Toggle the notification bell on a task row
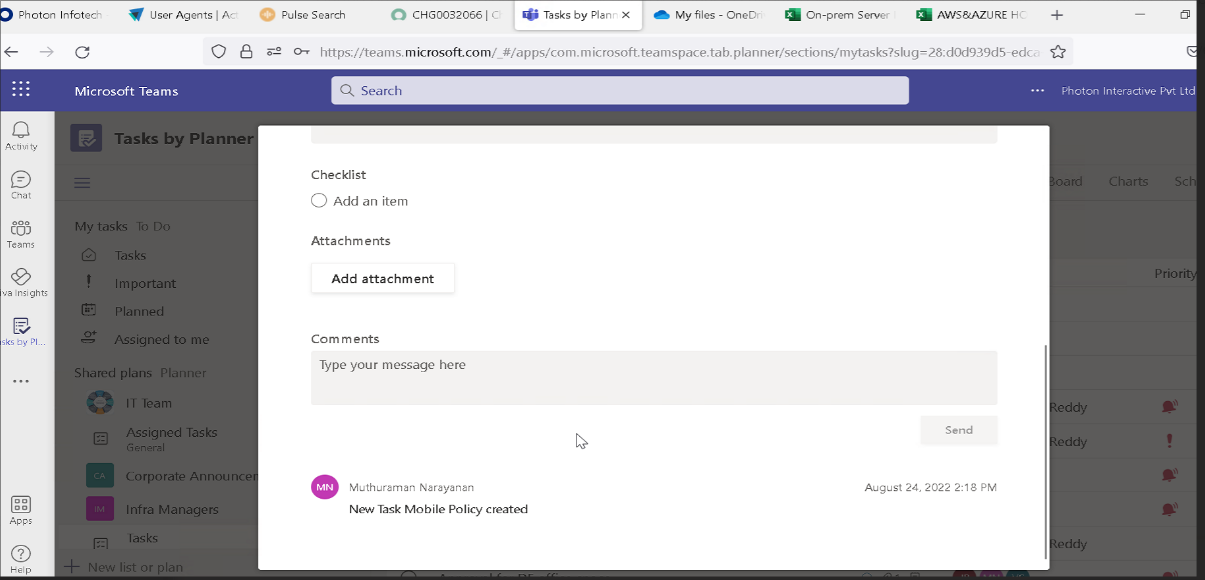The image size is (1205, 580). 1169,407
